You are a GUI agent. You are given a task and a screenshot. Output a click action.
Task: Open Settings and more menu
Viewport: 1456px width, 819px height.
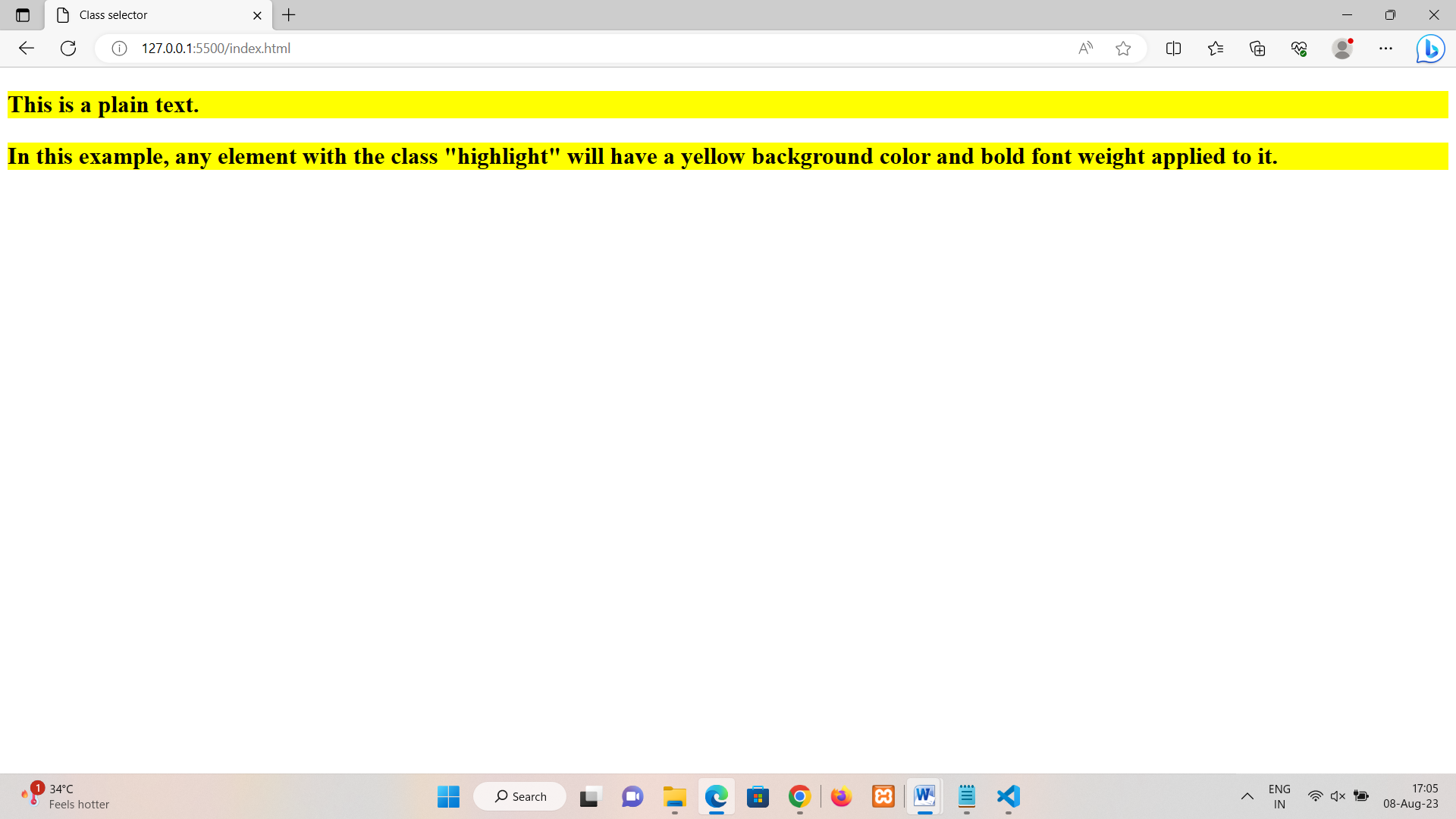pos(1385,49)
